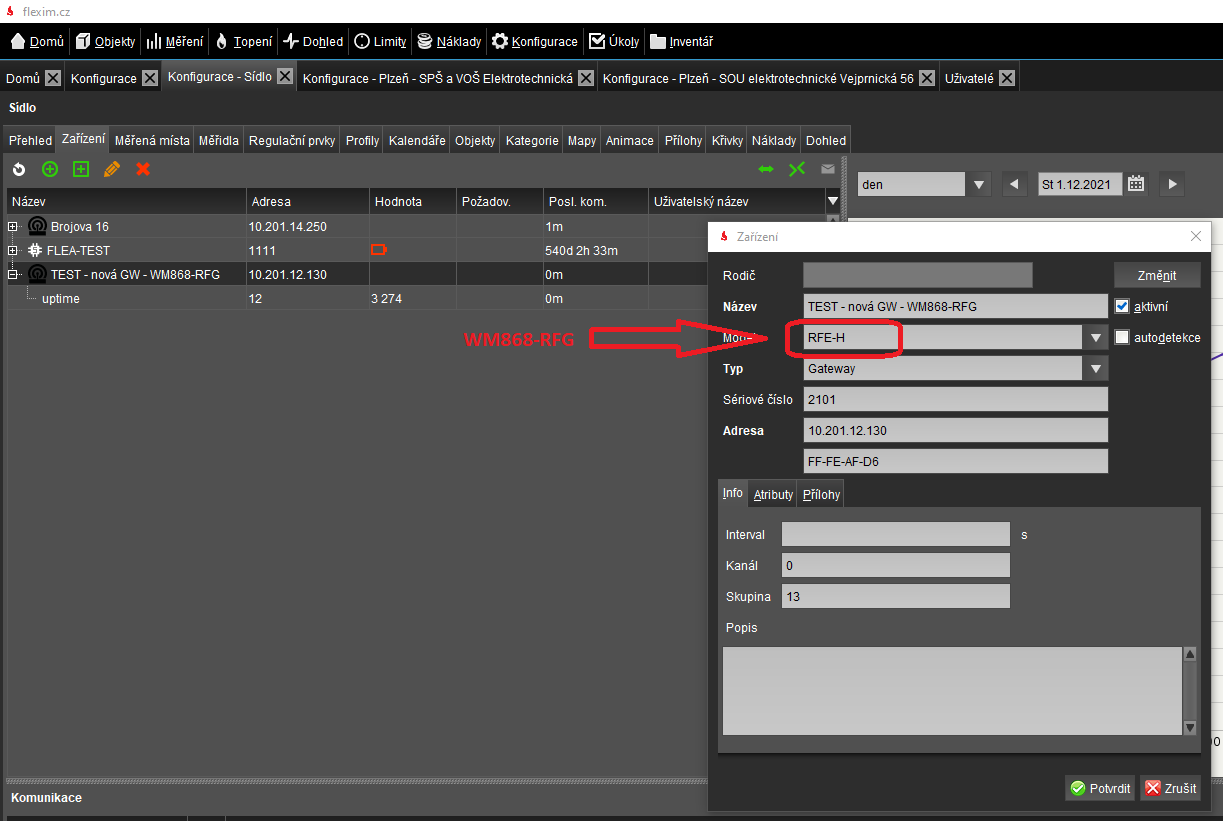Click the Změnit button
Screen dimensions: 1223x821
click(x=1157, y=275)
